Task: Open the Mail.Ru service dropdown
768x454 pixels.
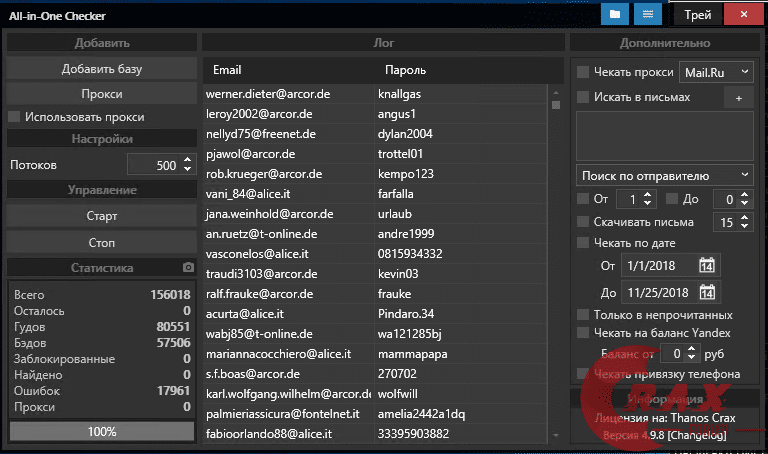Action: 716,72
